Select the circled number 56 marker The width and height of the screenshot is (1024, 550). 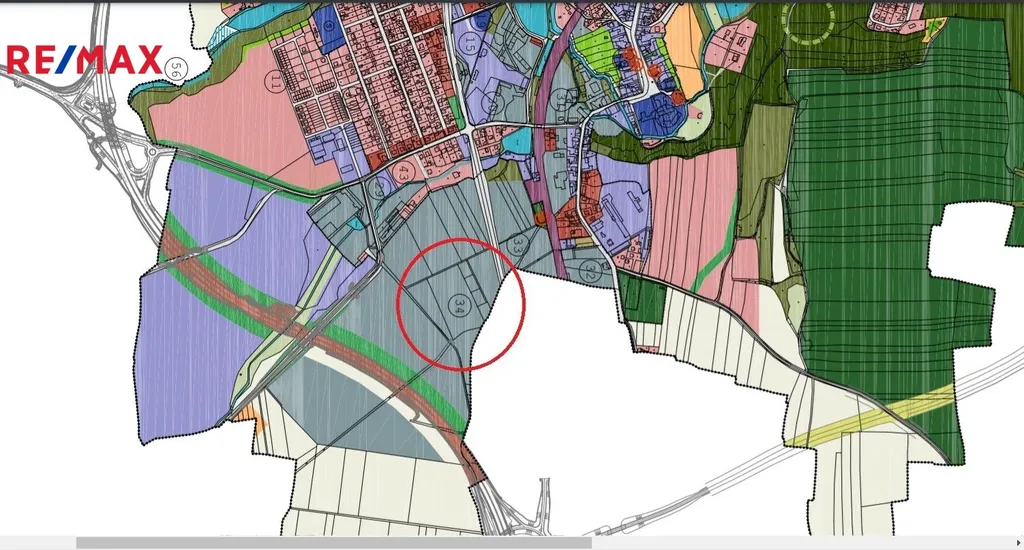point(176,68)
